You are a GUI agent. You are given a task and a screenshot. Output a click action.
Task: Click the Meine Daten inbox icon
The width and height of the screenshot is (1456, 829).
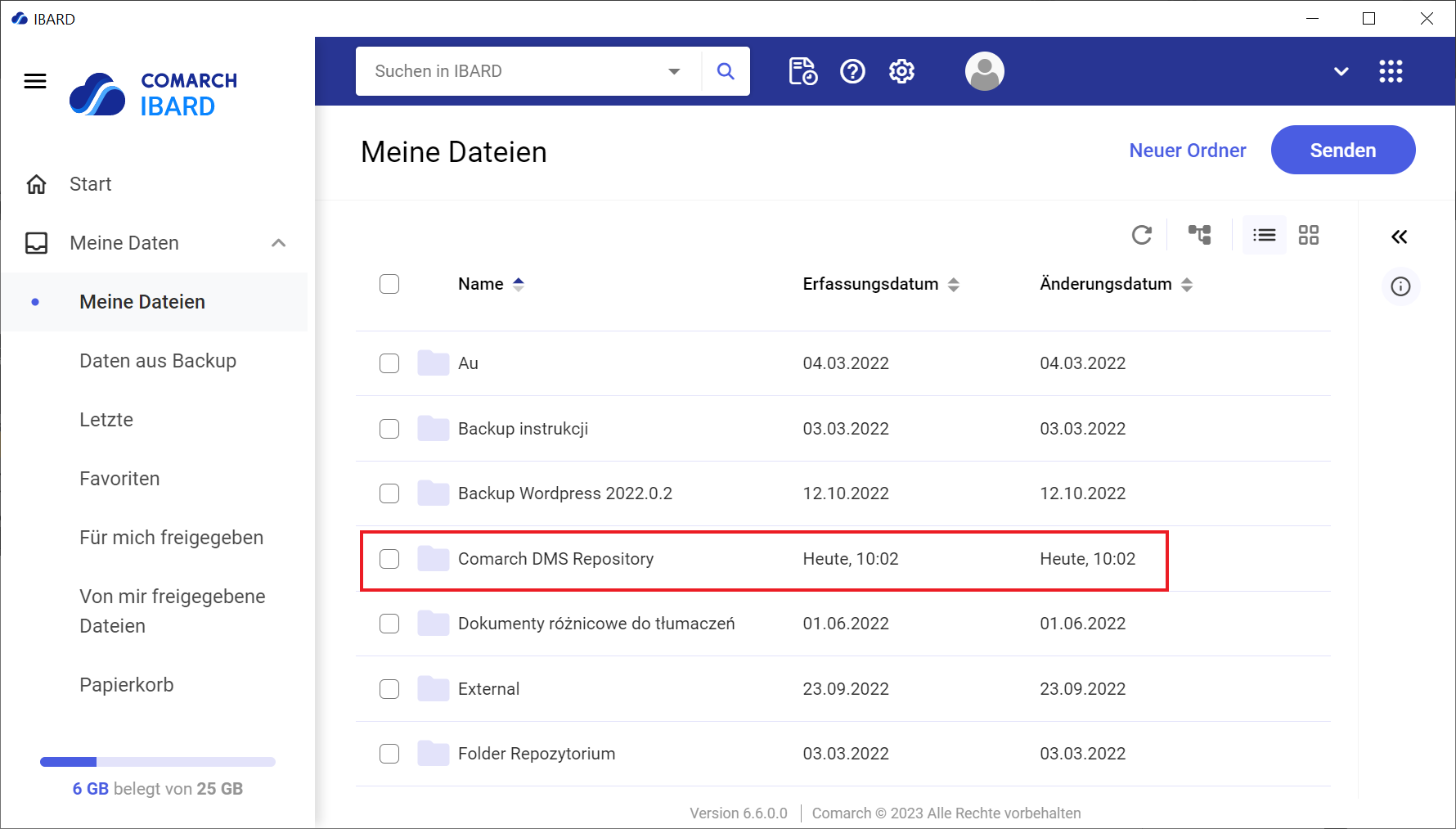36,243
